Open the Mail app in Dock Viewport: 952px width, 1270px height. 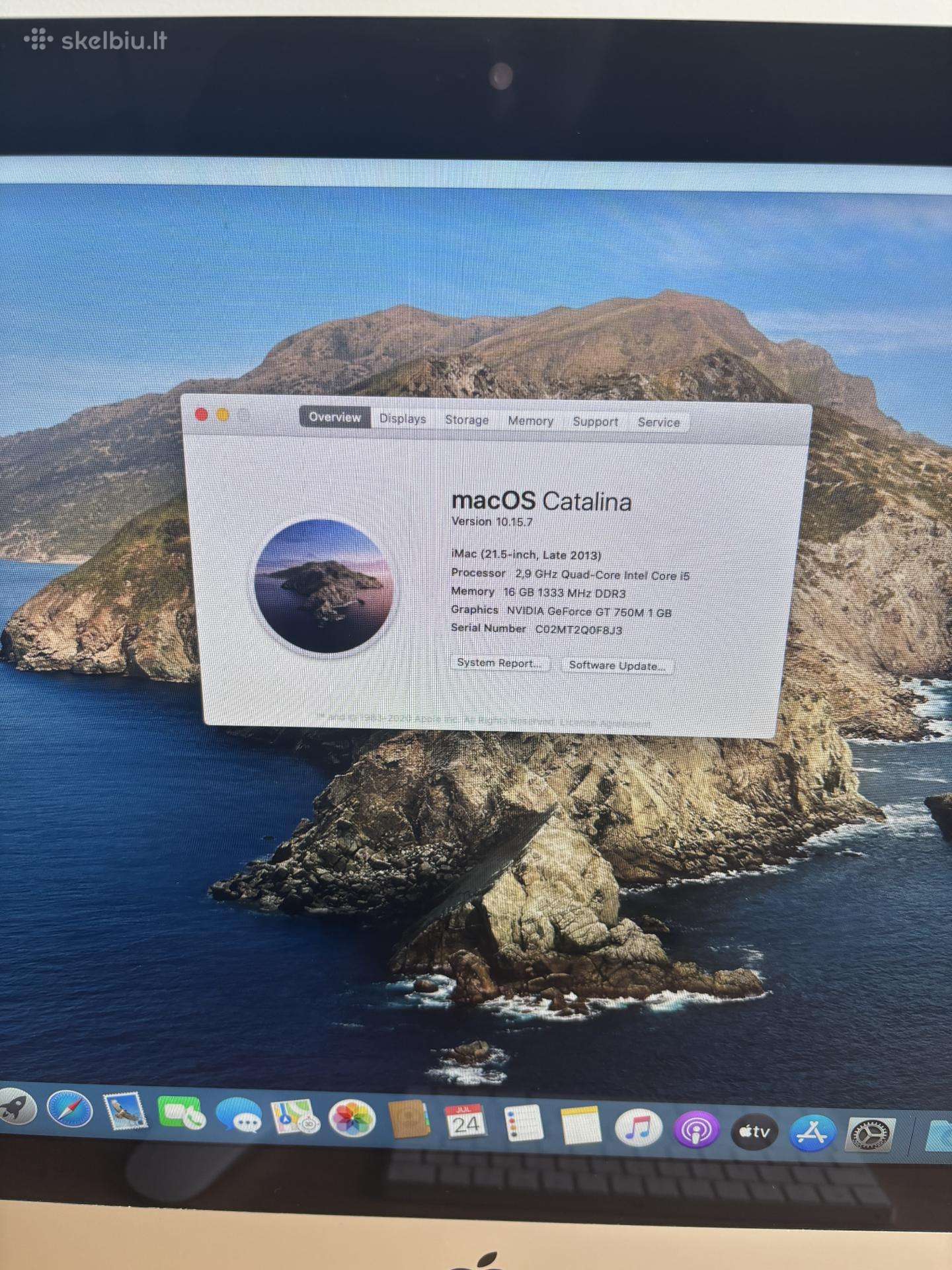(125, 1111)
